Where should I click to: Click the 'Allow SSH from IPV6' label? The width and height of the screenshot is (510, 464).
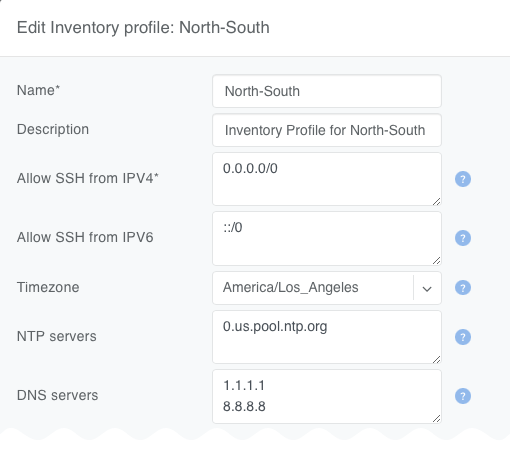[x=85, y=237]
